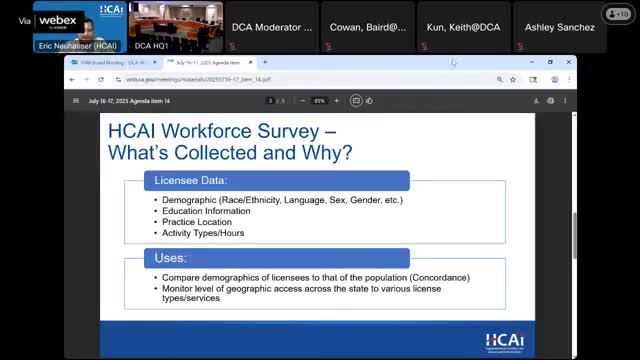Switch to the VMB Board Meeting tab

click(x=114, y=62)
